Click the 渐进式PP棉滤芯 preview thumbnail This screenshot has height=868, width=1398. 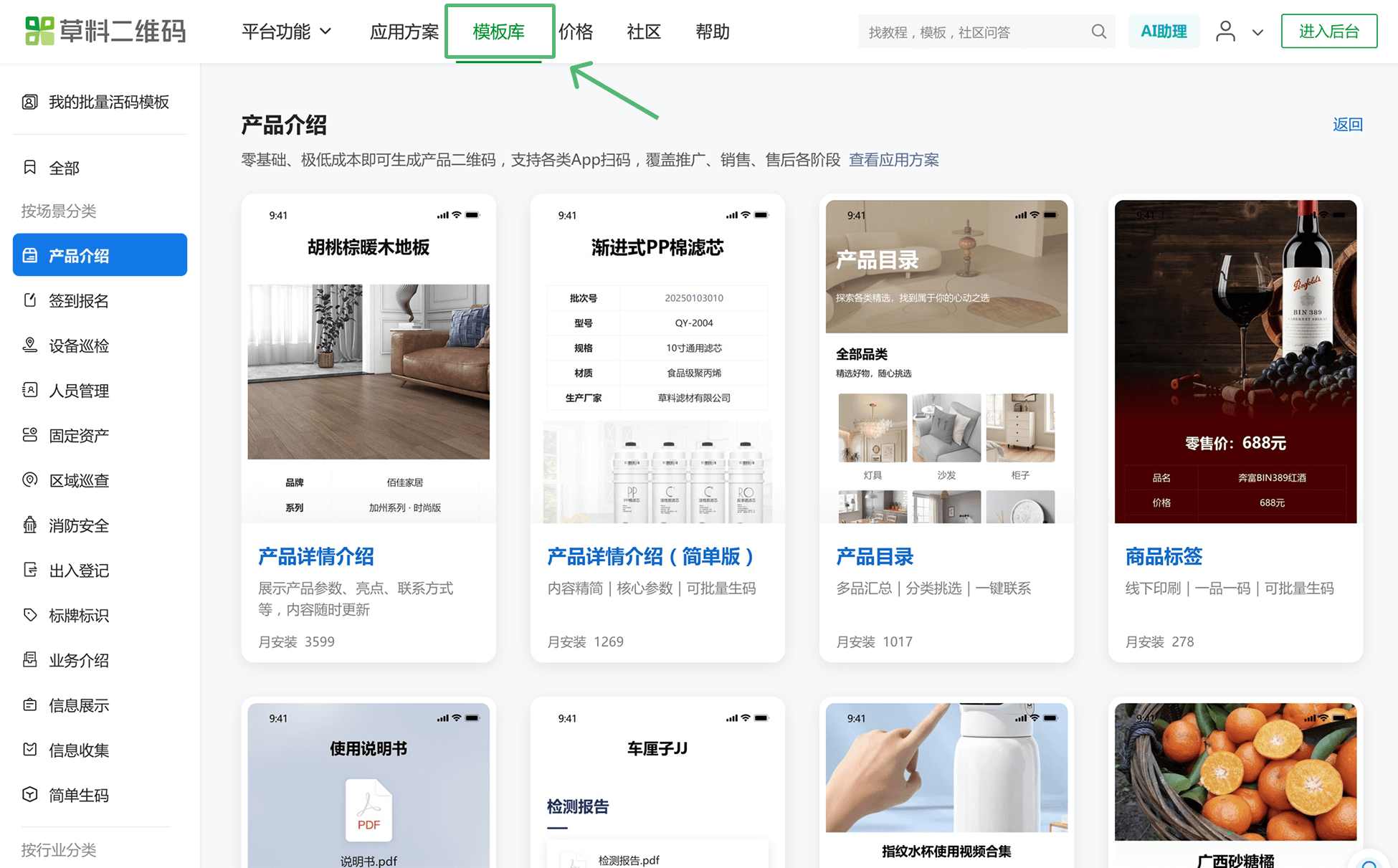point(657,361)
